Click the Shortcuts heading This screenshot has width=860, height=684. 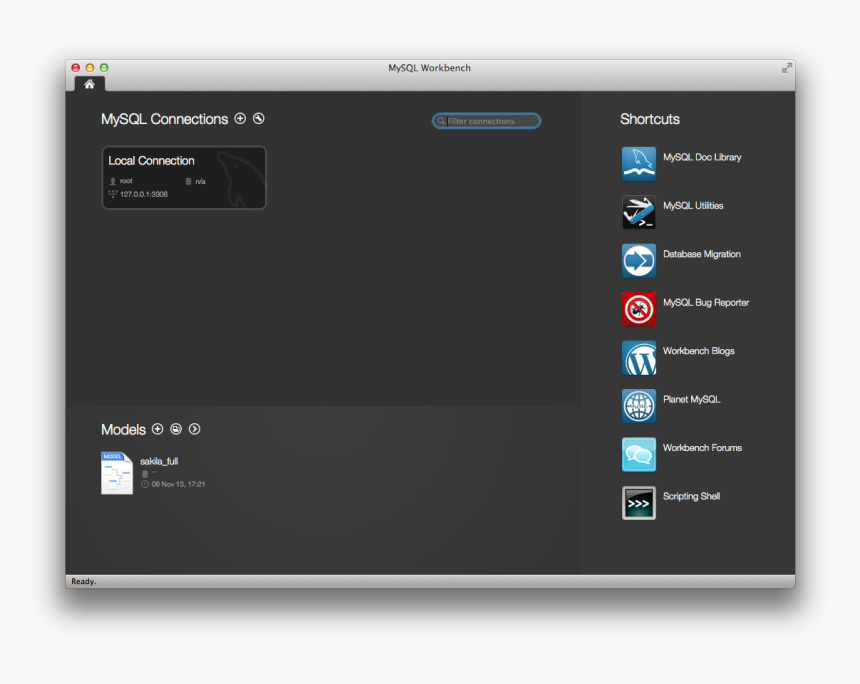650,119
